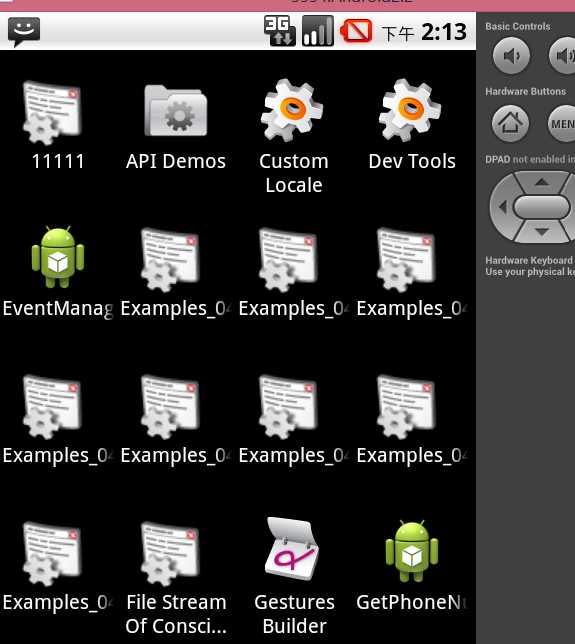Click the emulator MENU hardware button
The image size is (575, 644).
[562, 124]
